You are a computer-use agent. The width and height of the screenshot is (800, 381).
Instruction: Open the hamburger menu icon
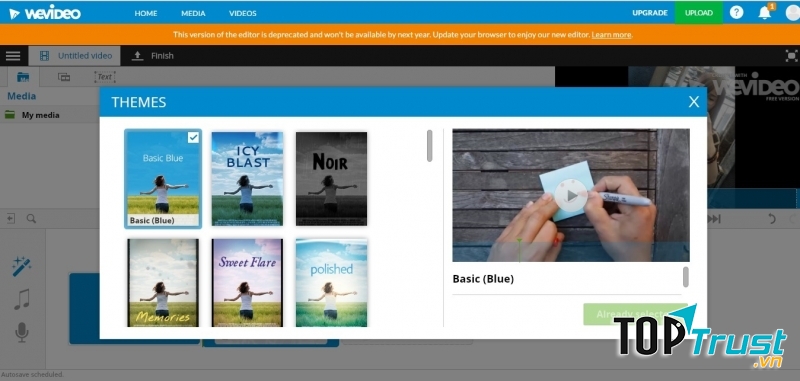[13, 56]
